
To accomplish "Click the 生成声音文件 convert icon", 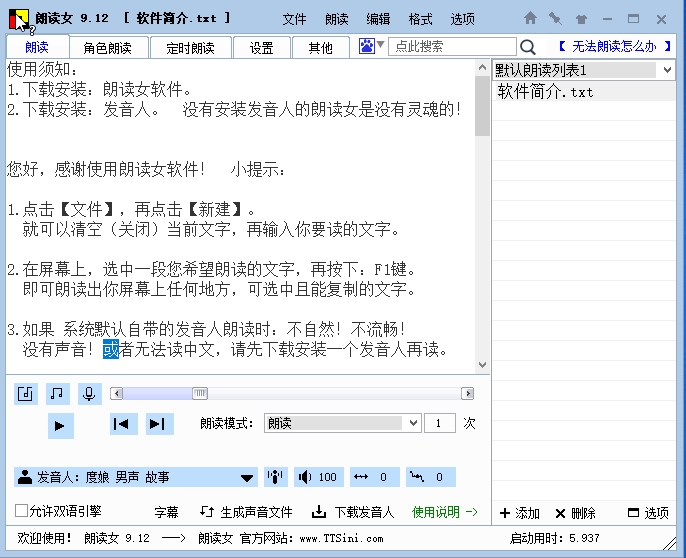I will (x=206, y=512).
